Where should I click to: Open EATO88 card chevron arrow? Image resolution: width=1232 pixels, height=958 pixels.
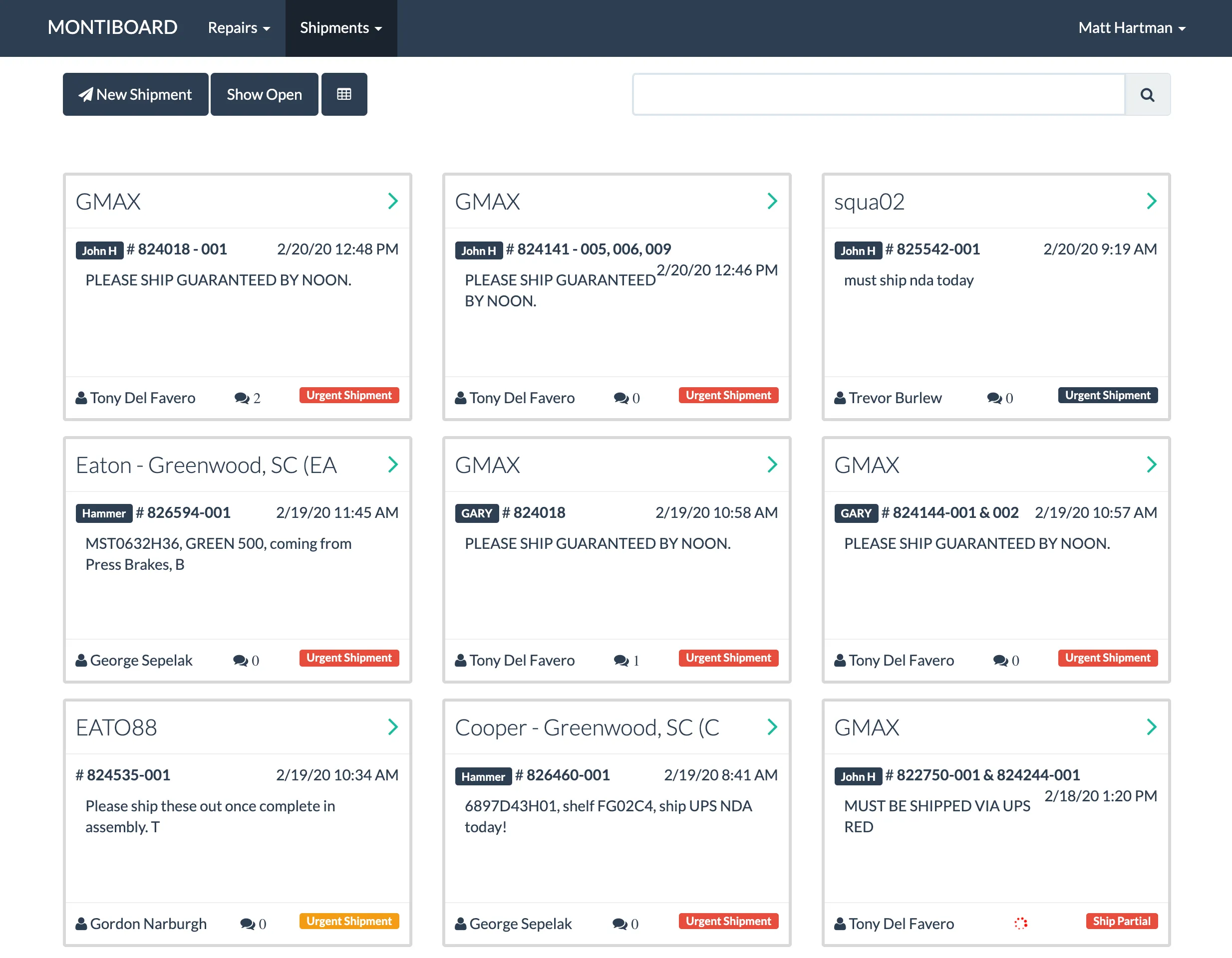[393, 727]
